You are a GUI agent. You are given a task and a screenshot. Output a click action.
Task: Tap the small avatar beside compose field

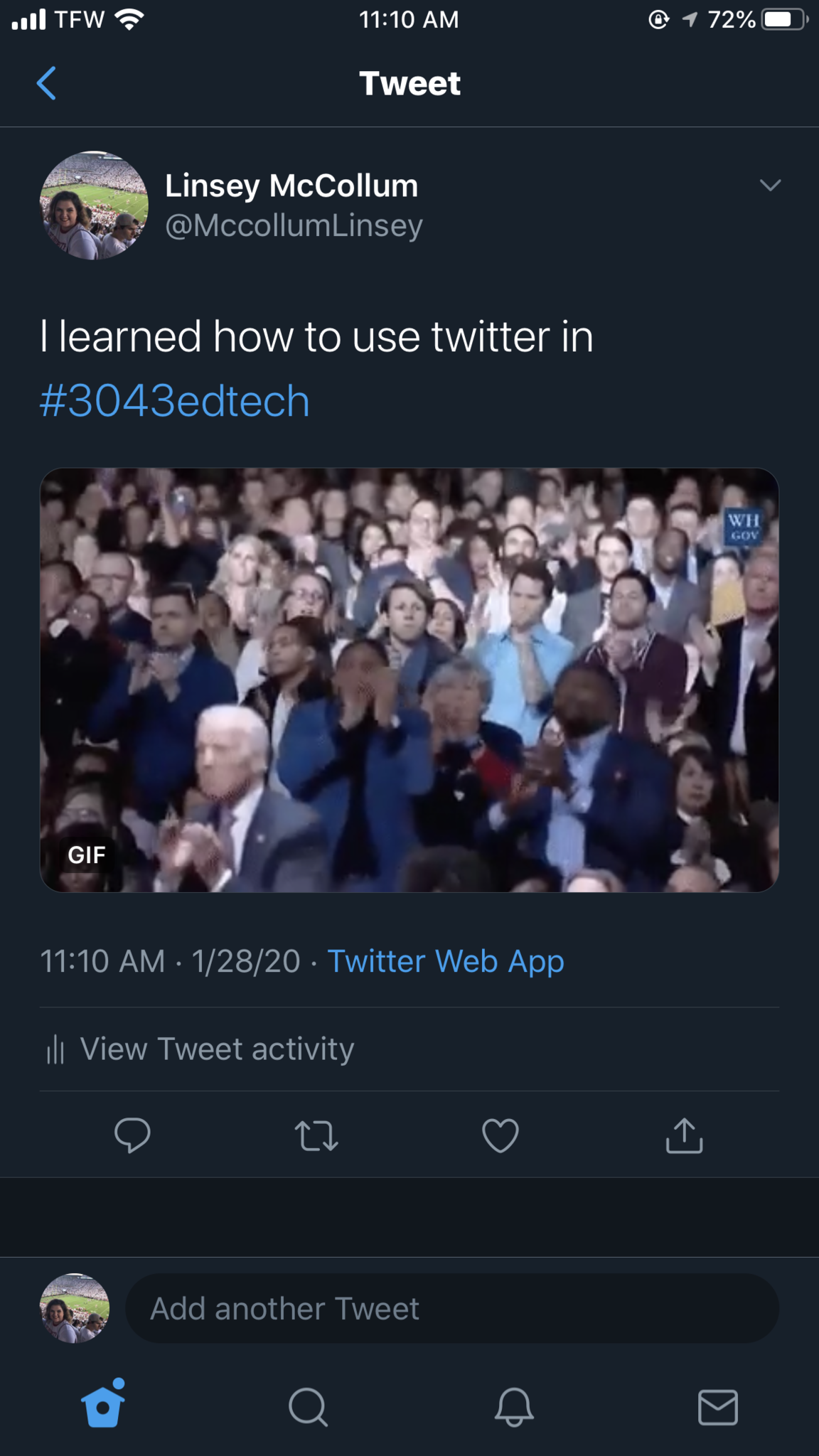[75, 1308]
